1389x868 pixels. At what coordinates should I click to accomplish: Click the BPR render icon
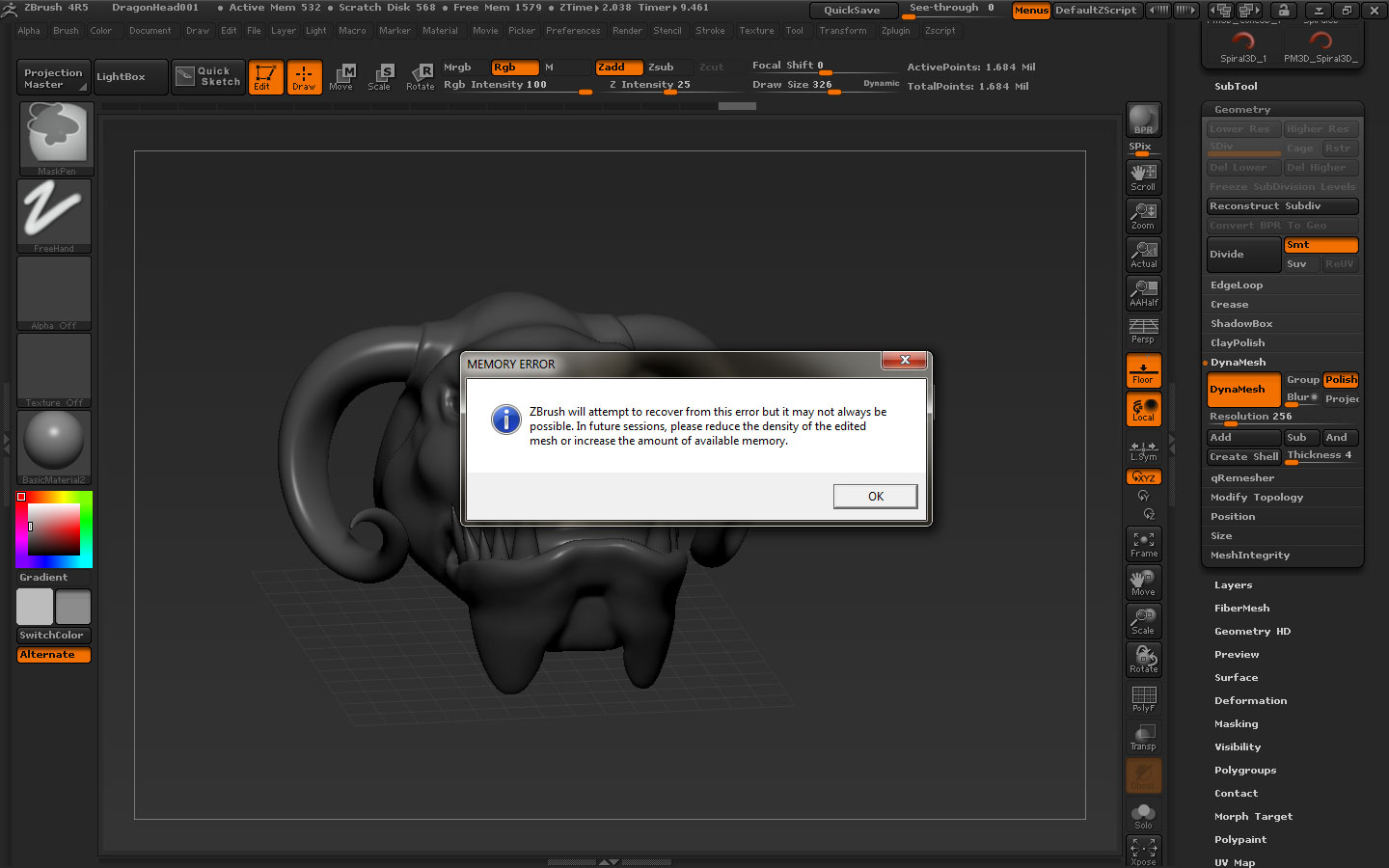[1143, 120]
